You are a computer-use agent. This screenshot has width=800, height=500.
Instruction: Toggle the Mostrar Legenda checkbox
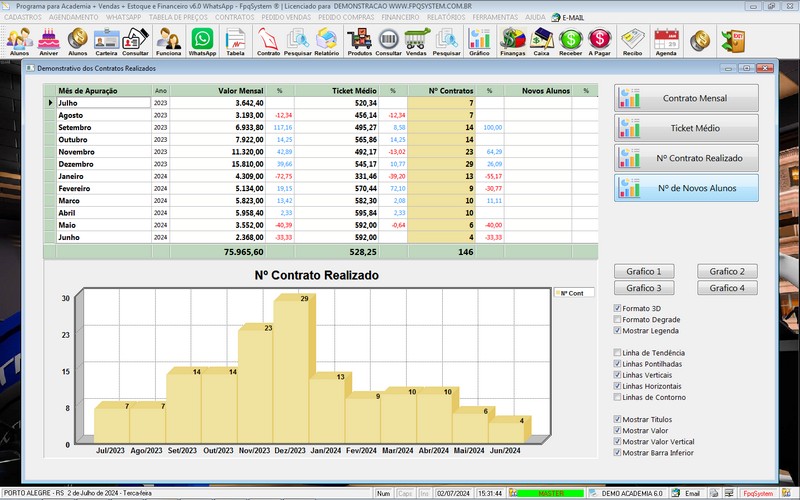(x=617, y=331)
